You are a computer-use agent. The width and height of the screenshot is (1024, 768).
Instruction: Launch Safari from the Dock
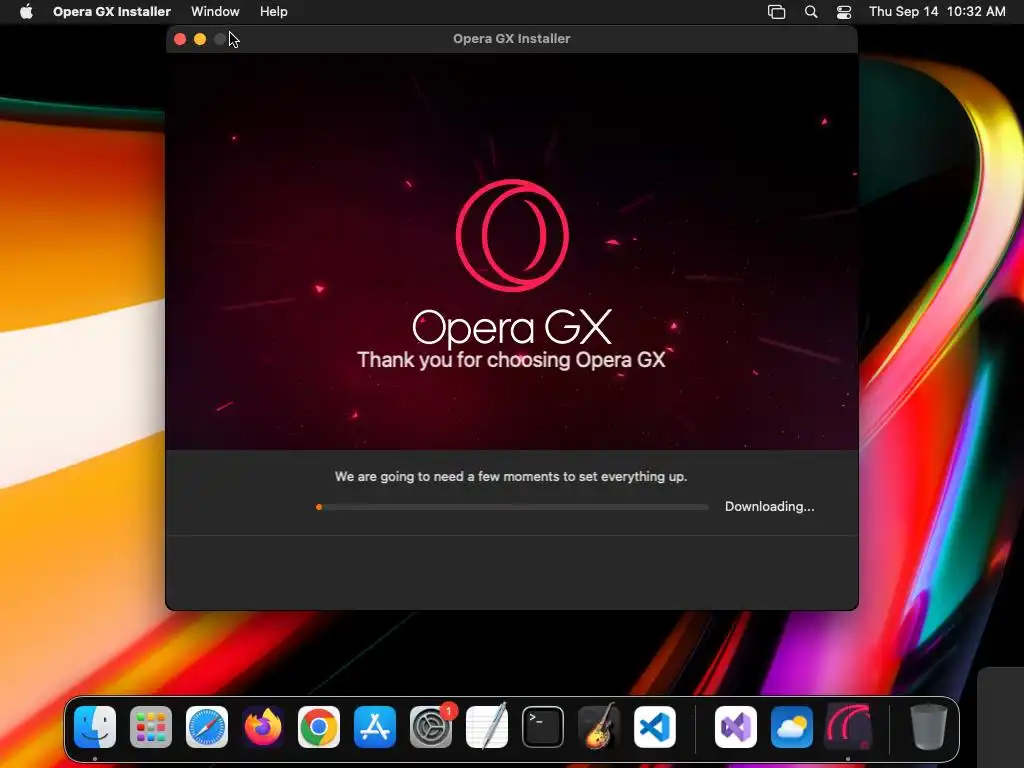click(207, 727)
